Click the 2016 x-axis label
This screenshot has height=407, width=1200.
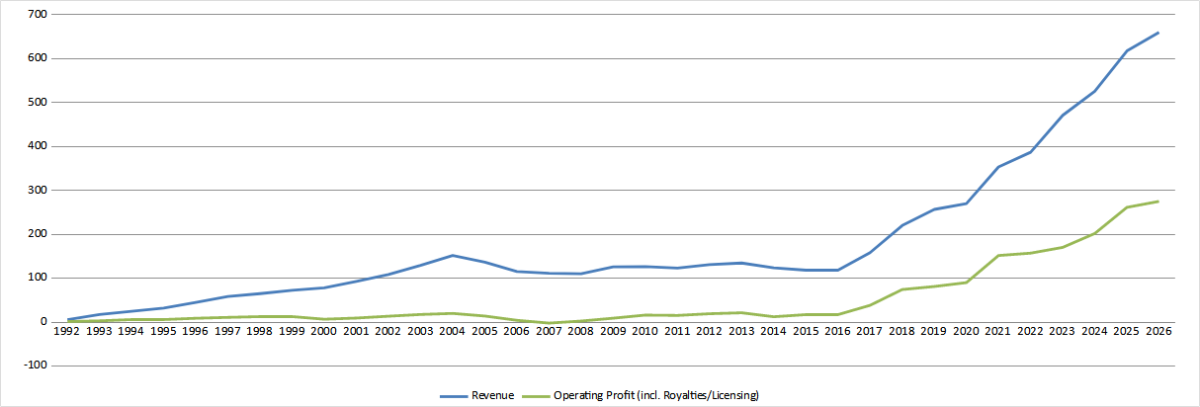(x=837, y=333)
